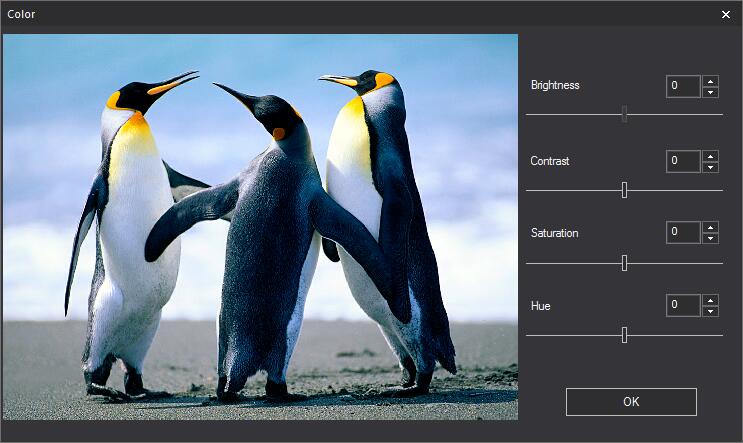Close the Color dialog window
Image resolution: width=743 pixels, height=443 pixels.
click(x=726, y=14)
